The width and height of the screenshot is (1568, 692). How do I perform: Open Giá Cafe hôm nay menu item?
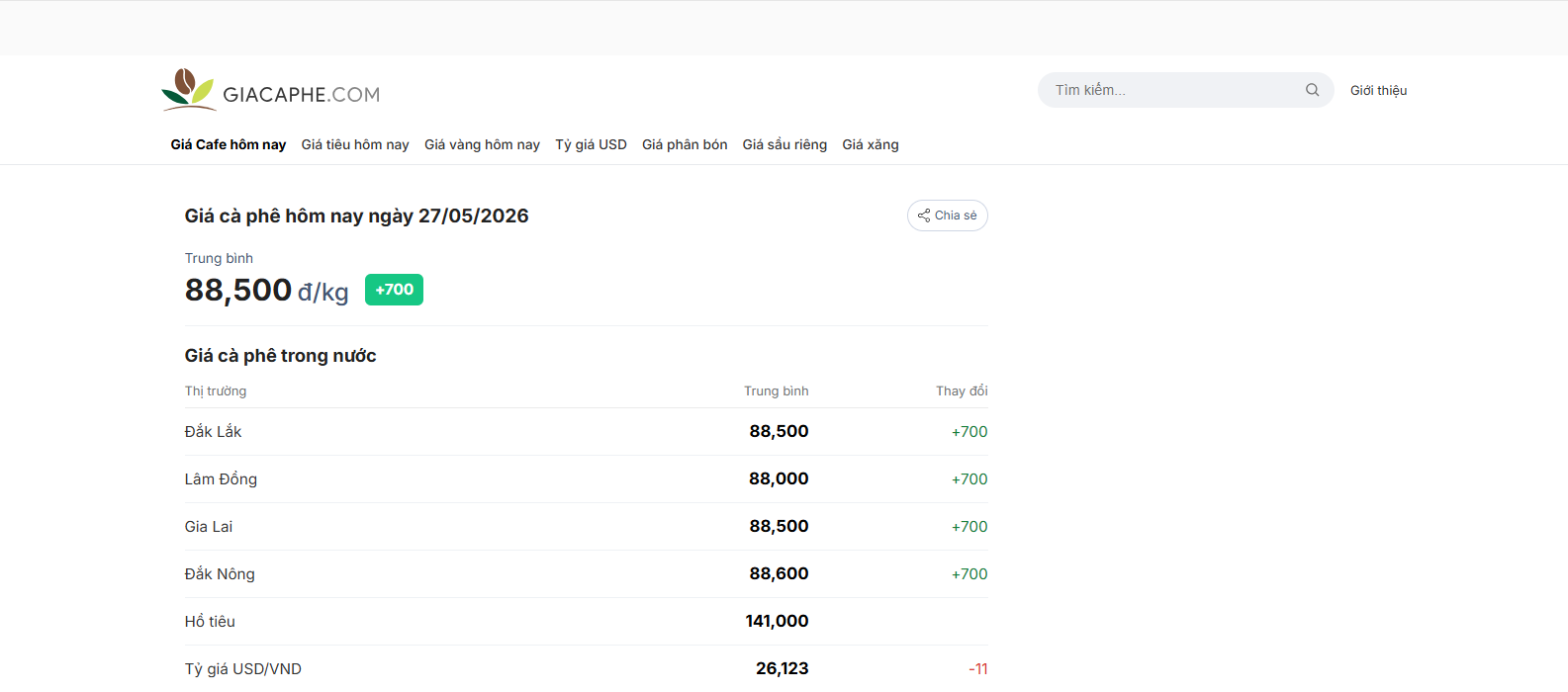[x=229, y=144]
